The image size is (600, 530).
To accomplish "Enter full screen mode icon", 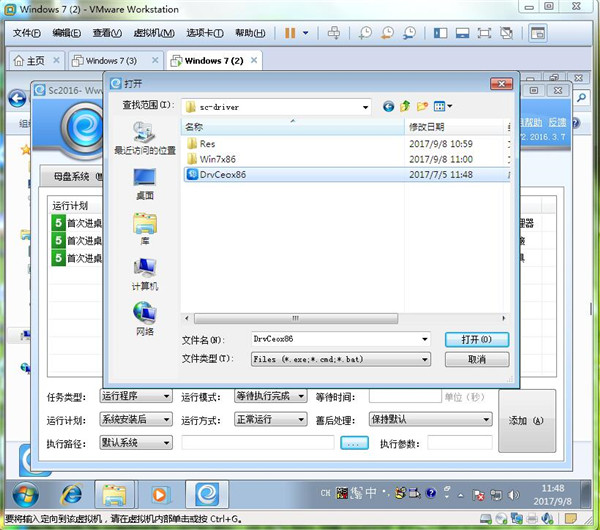I will [484, 33].
